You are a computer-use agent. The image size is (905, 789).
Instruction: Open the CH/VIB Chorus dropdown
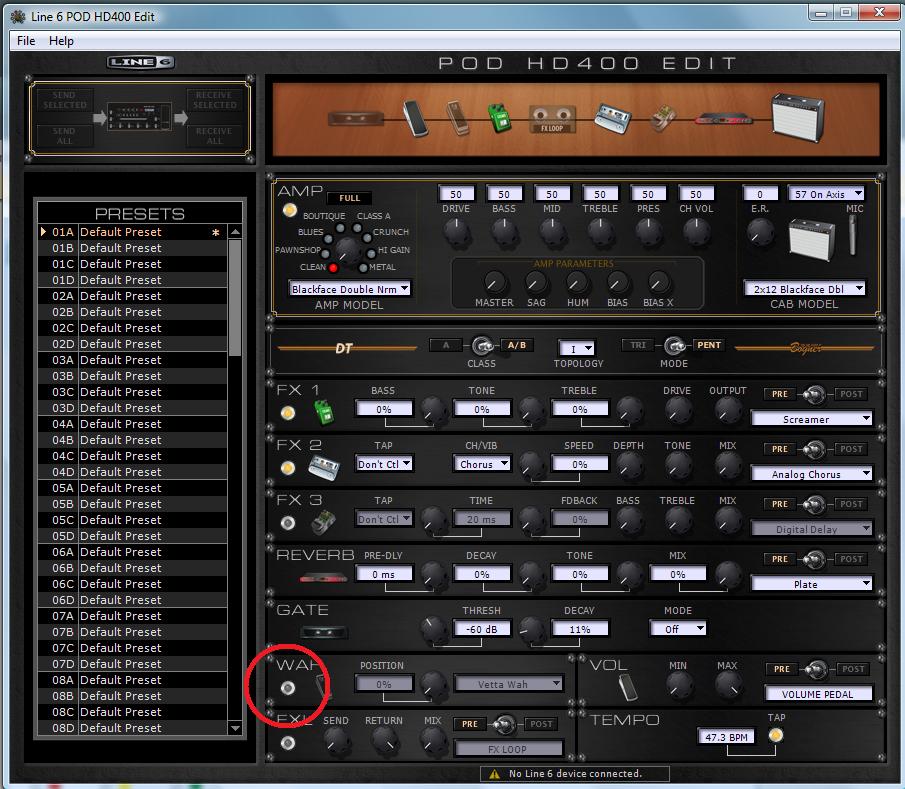click(481, 464)
